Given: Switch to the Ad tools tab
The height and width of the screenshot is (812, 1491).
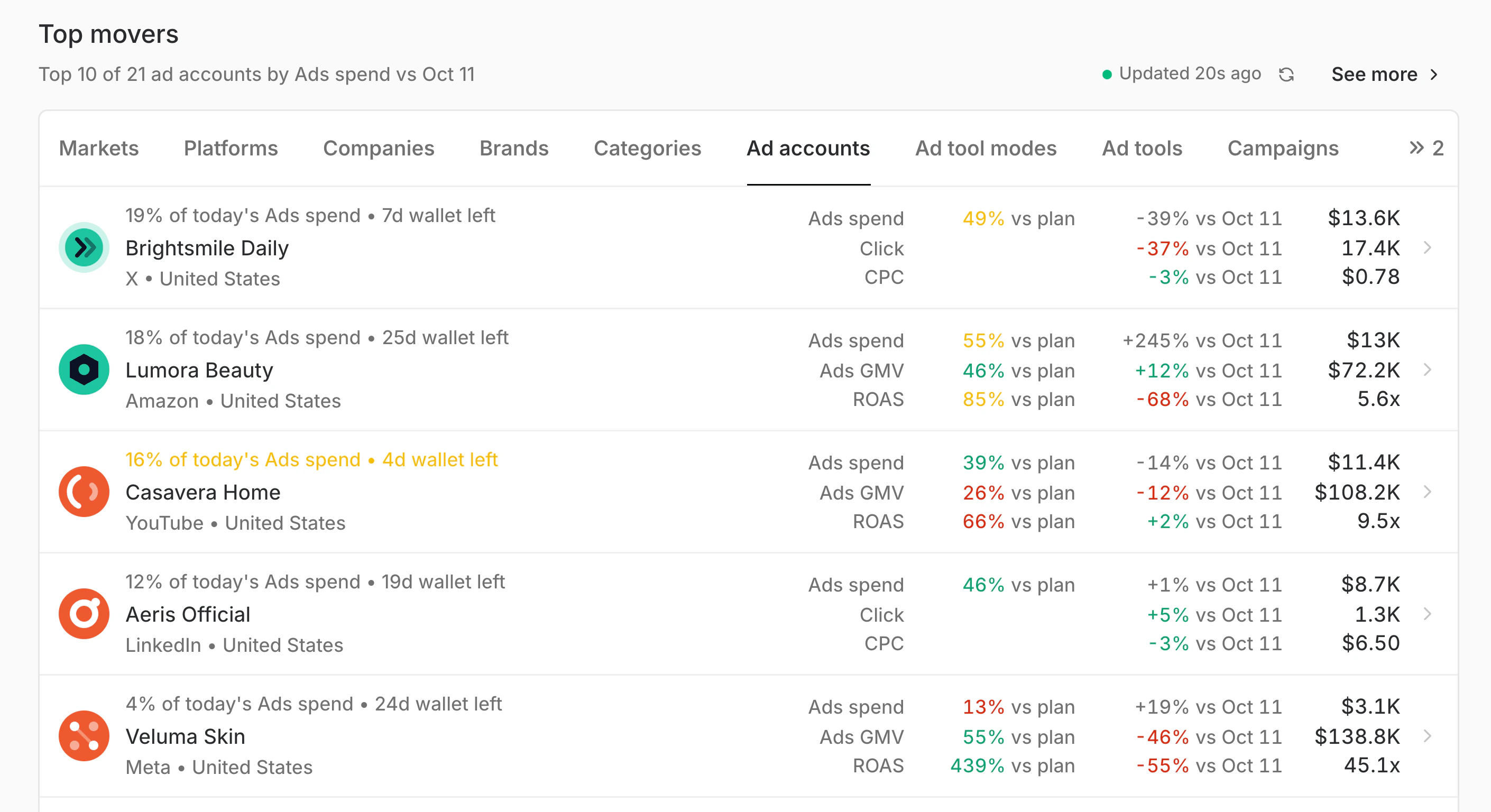Looking at the screenshot, I should (x=1142, y=149).
